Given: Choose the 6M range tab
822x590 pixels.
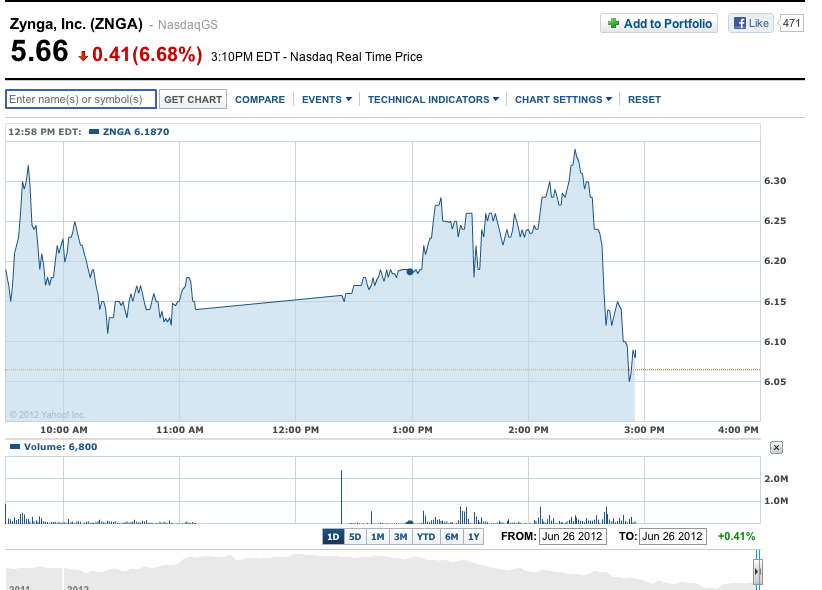Looking at the screenshot, I should [x=451, y=537].
